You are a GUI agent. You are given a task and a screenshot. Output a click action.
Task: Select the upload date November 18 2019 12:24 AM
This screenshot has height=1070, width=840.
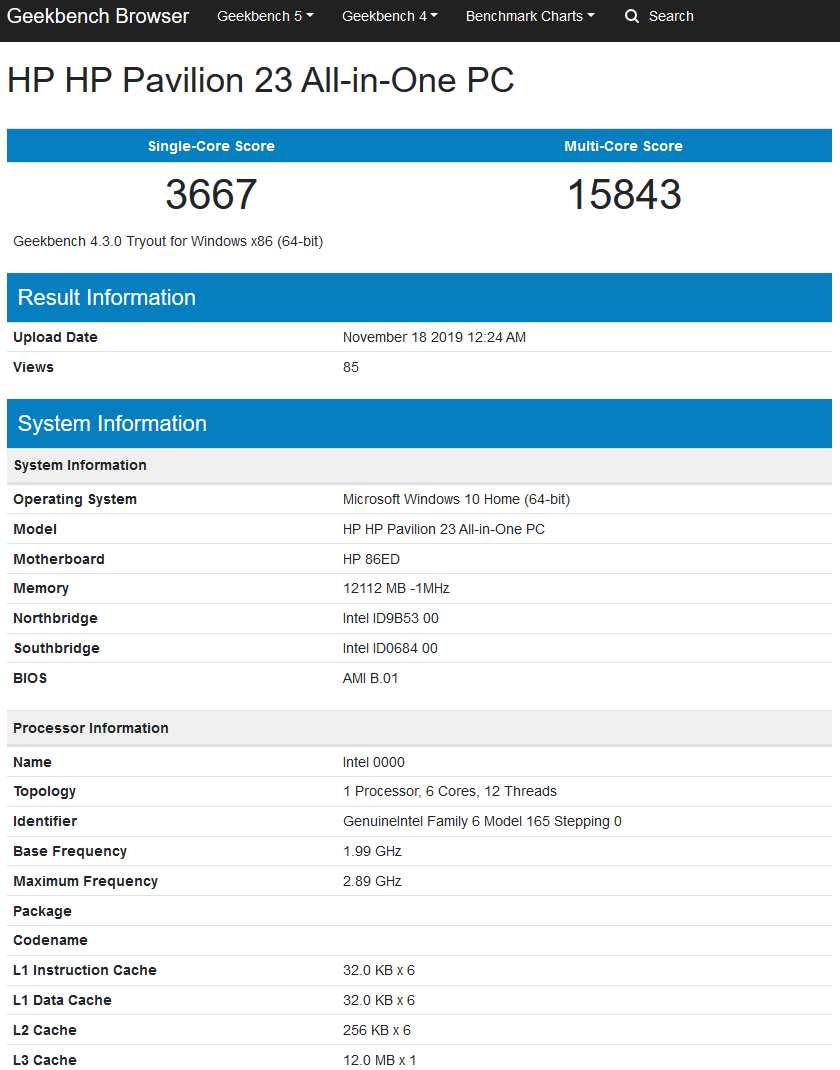point(434,337)
